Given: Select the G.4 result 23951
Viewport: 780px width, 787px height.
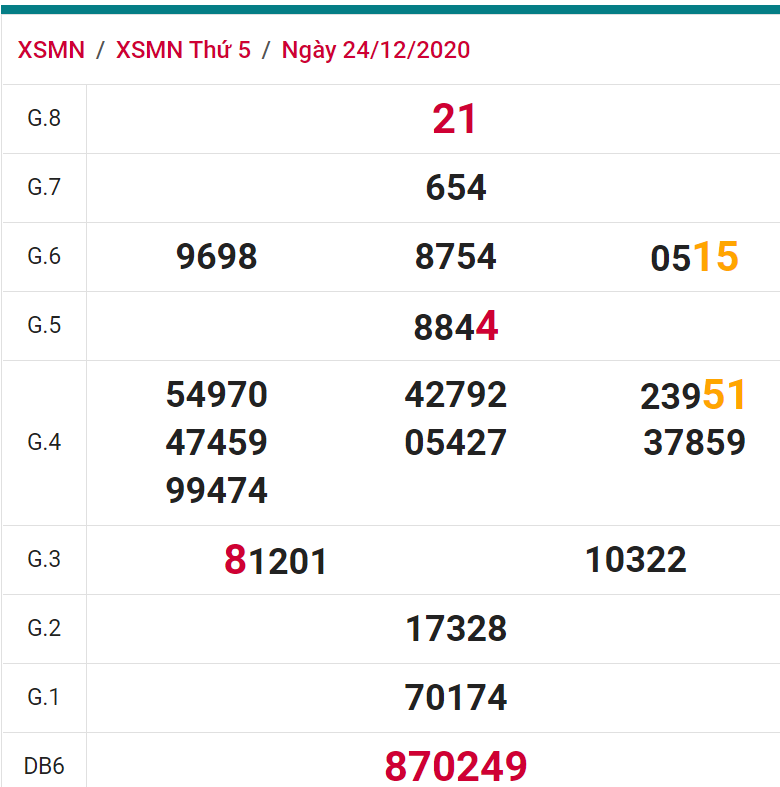Looking at the screenshot, I should coord(694,396).
